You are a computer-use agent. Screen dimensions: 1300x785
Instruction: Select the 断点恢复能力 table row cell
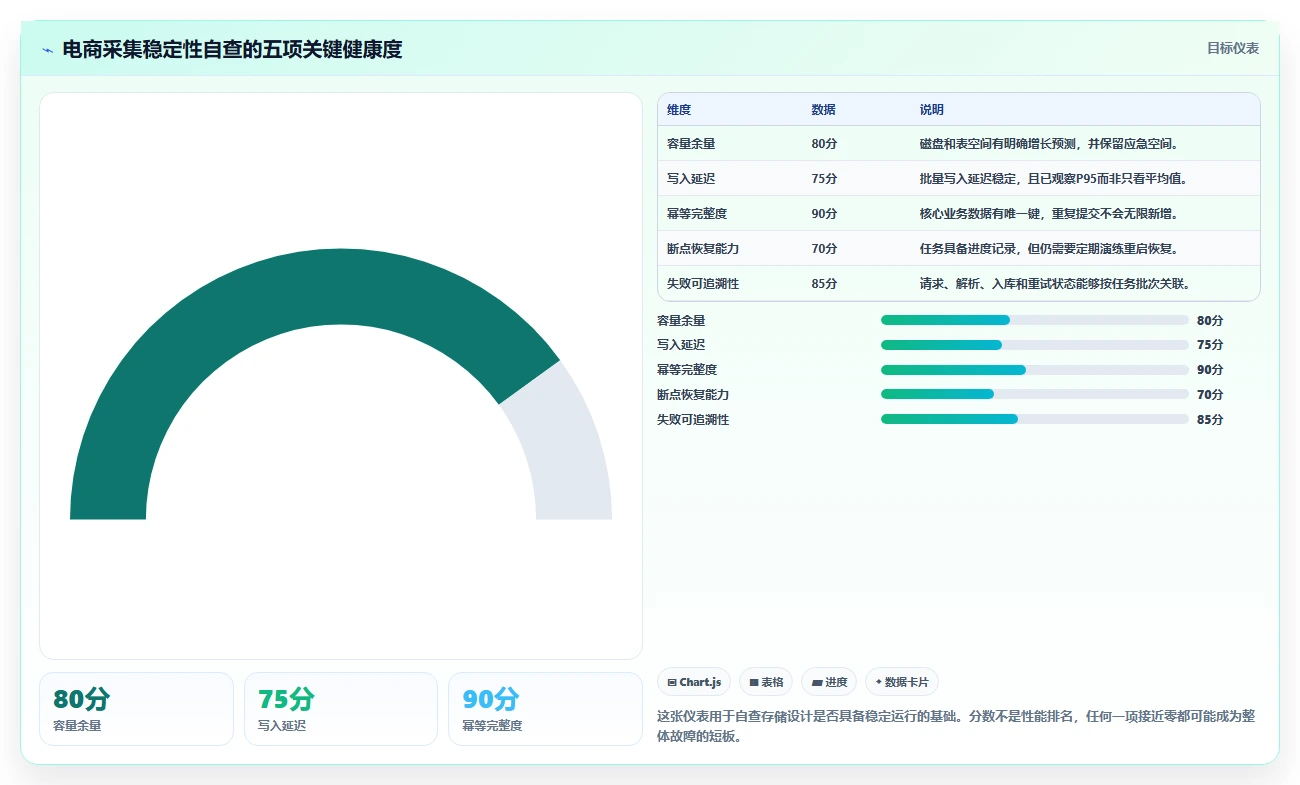[703, 249]
